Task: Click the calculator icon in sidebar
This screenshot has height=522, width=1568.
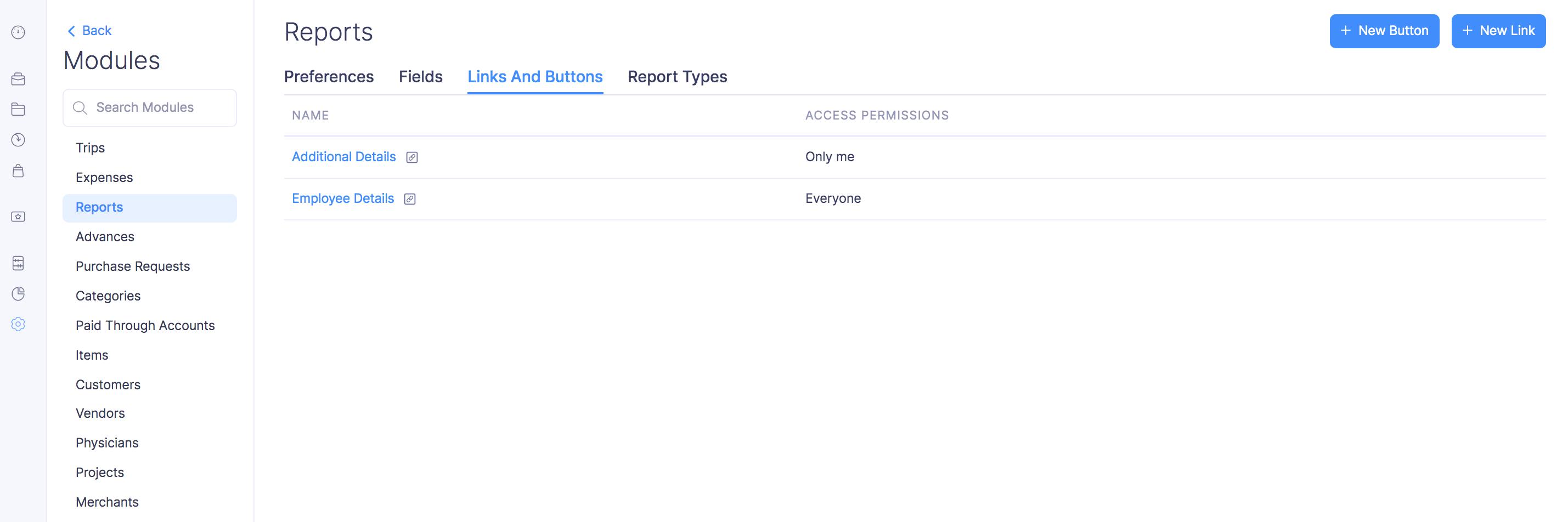Action: tap(18, 263)
